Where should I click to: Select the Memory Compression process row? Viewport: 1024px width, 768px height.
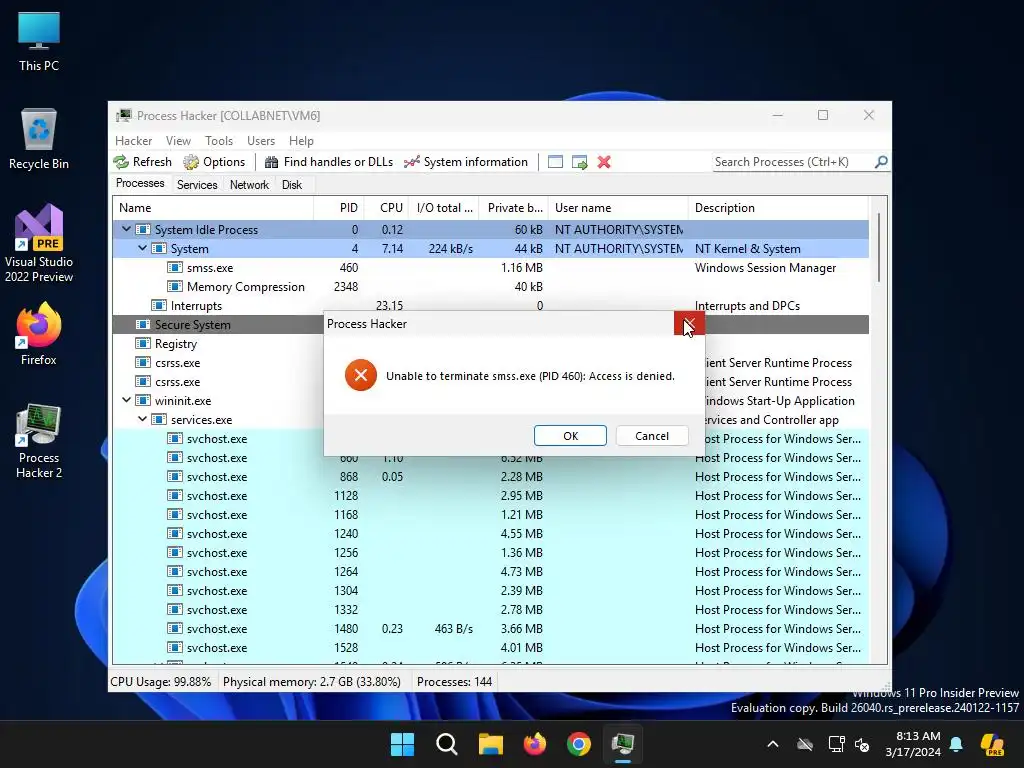490,287
